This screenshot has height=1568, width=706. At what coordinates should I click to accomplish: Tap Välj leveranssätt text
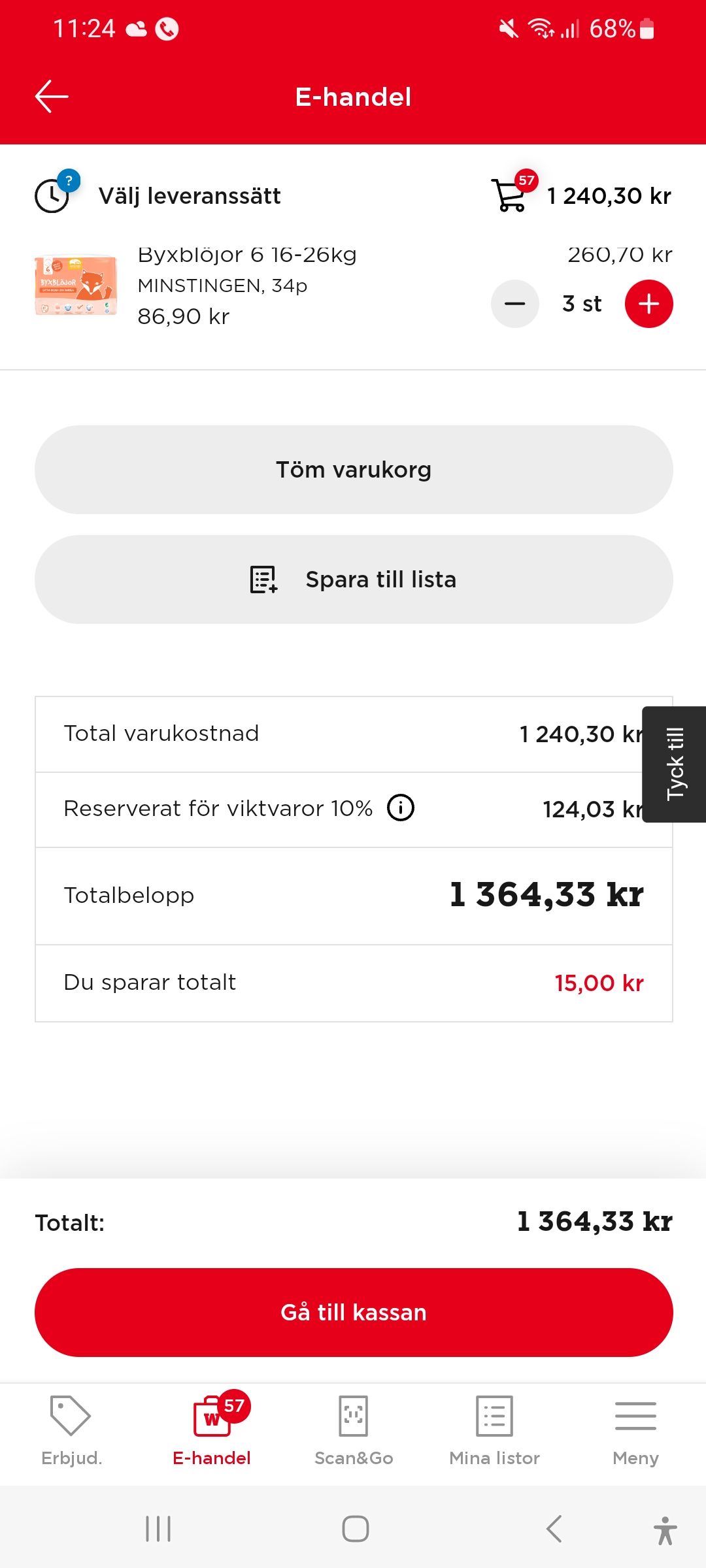click(x=190, y=196)
